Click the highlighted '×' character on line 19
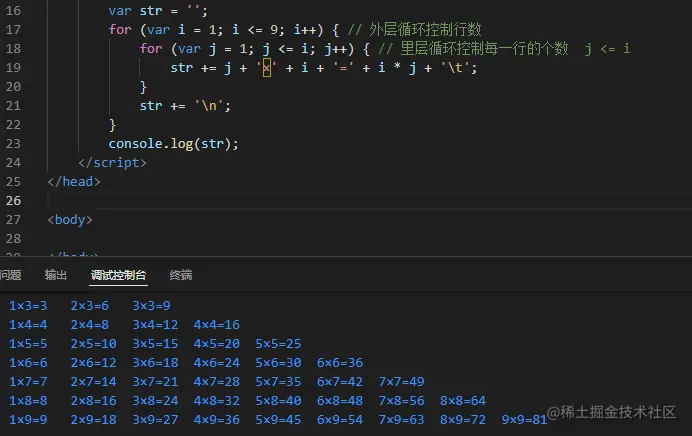The width and height of the screenshot is (692, 436). pos(267,68)
